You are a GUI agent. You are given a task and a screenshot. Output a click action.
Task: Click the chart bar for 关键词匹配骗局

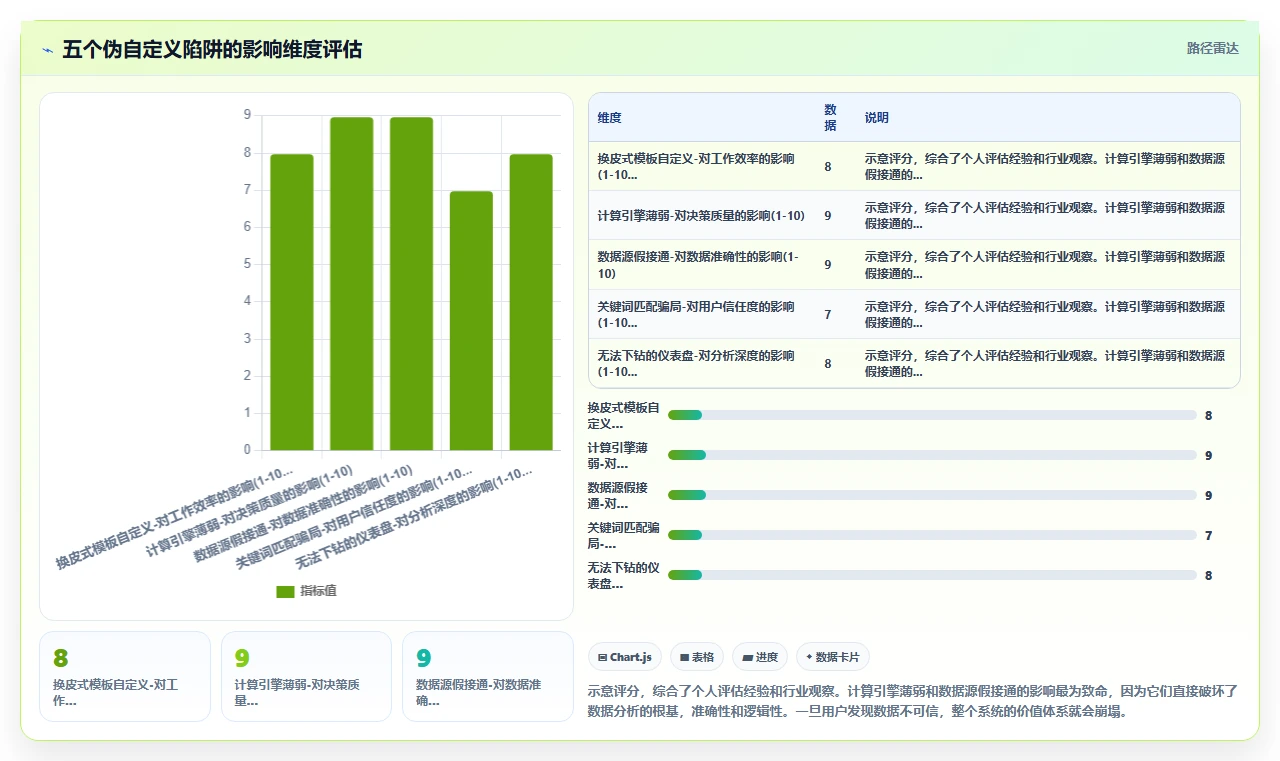coord(471,321)
